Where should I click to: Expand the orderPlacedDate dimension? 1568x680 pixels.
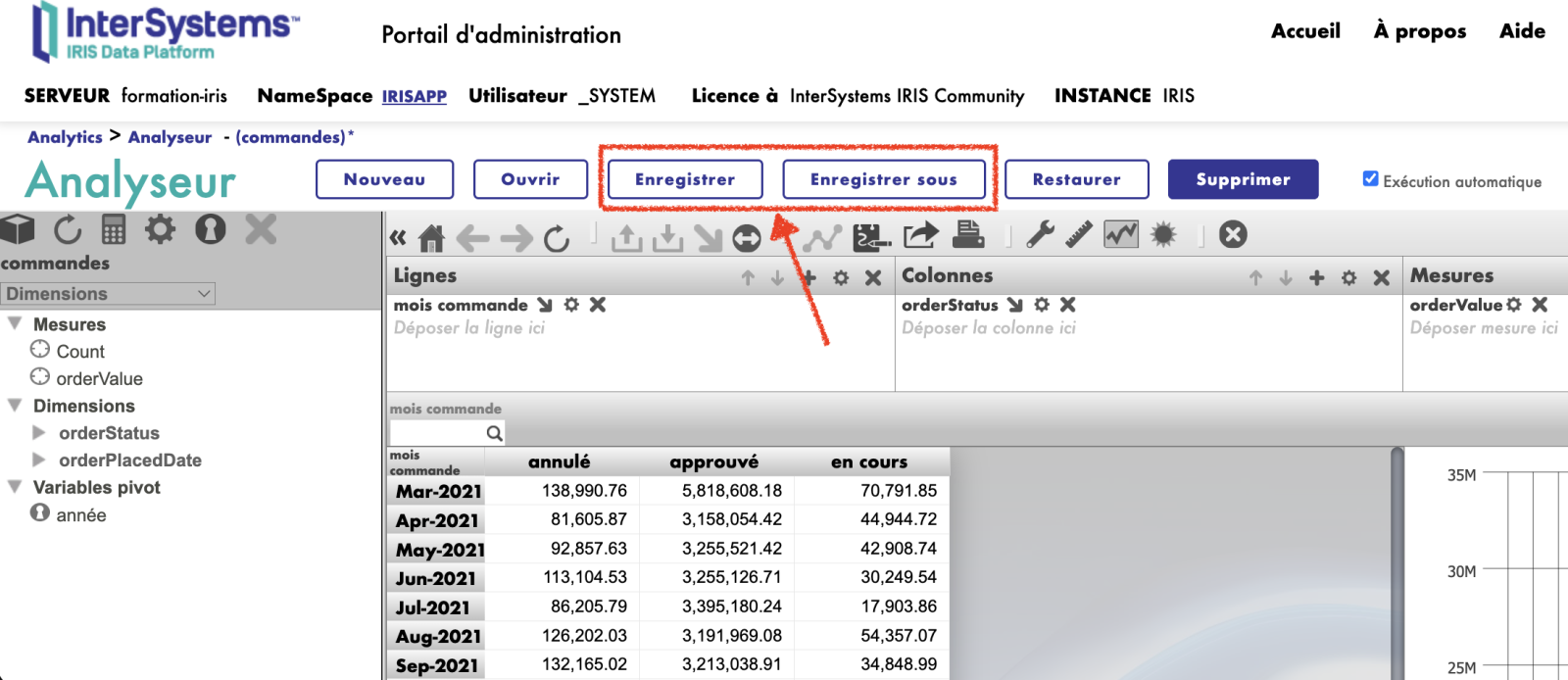point(39,460)
